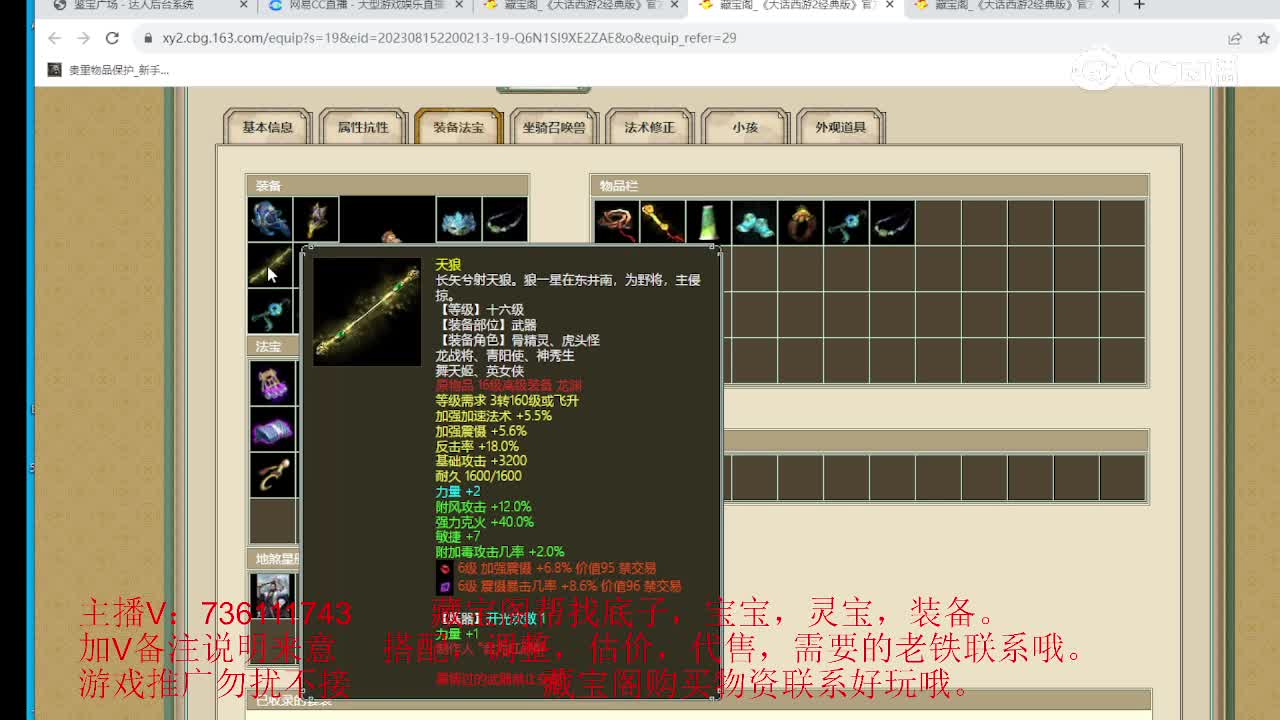Switch to the 法术修正 tab
The width and height of the screenshot is (1280, 720).
coord(649,127)
